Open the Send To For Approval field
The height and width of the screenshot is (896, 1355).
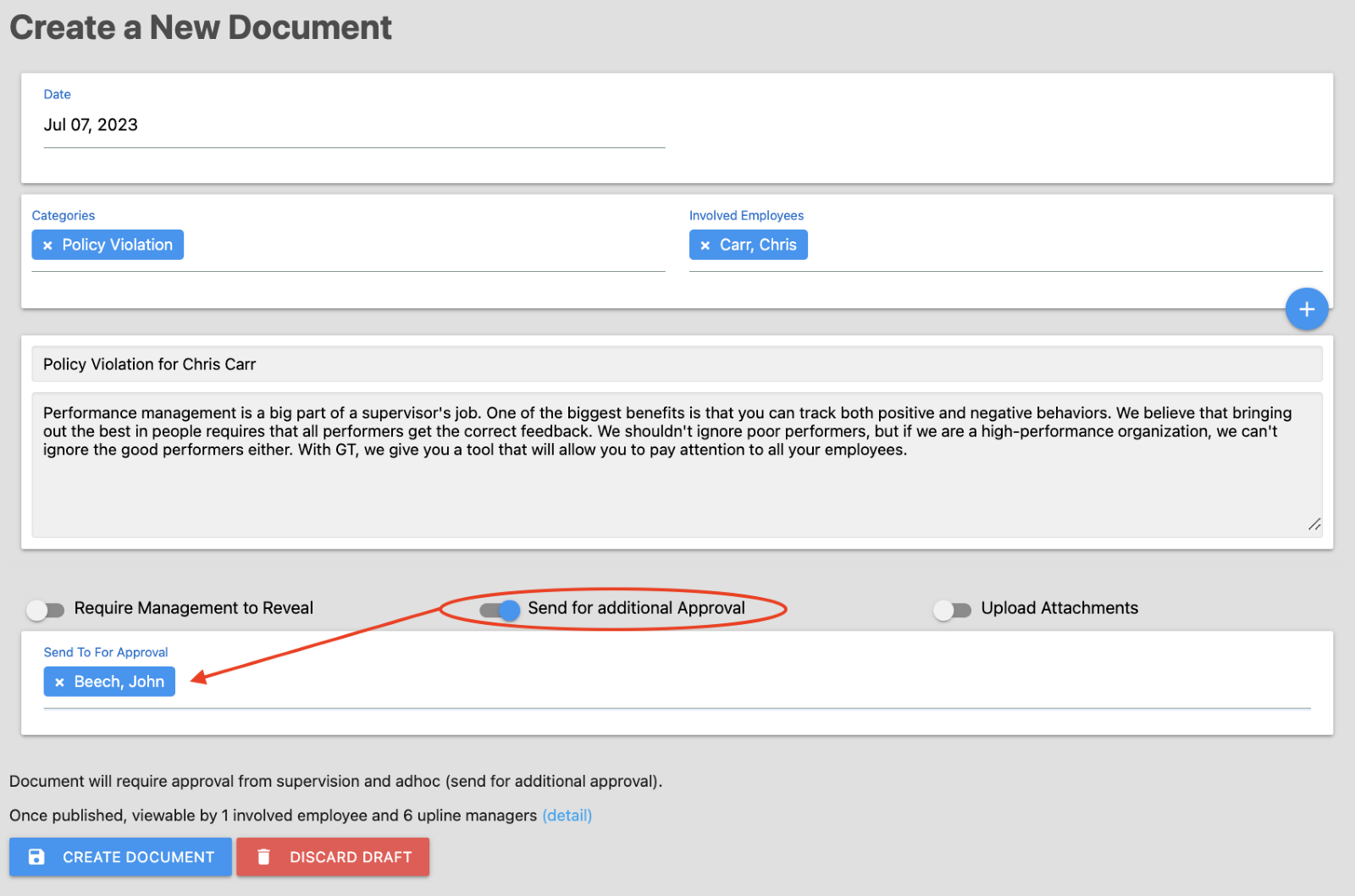pos(677,683)
